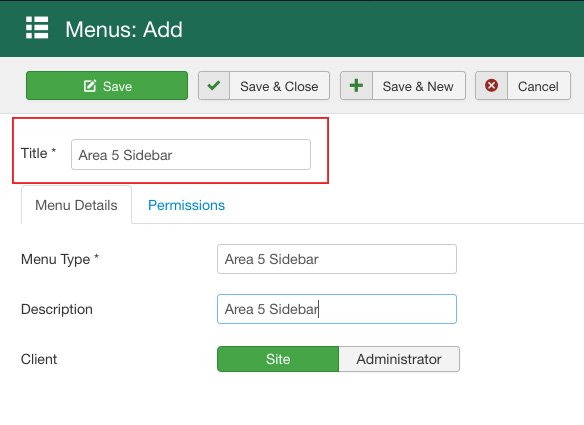The image size is (584, 425).
Task: Select Site as the client
Action: tap(278, 359)
